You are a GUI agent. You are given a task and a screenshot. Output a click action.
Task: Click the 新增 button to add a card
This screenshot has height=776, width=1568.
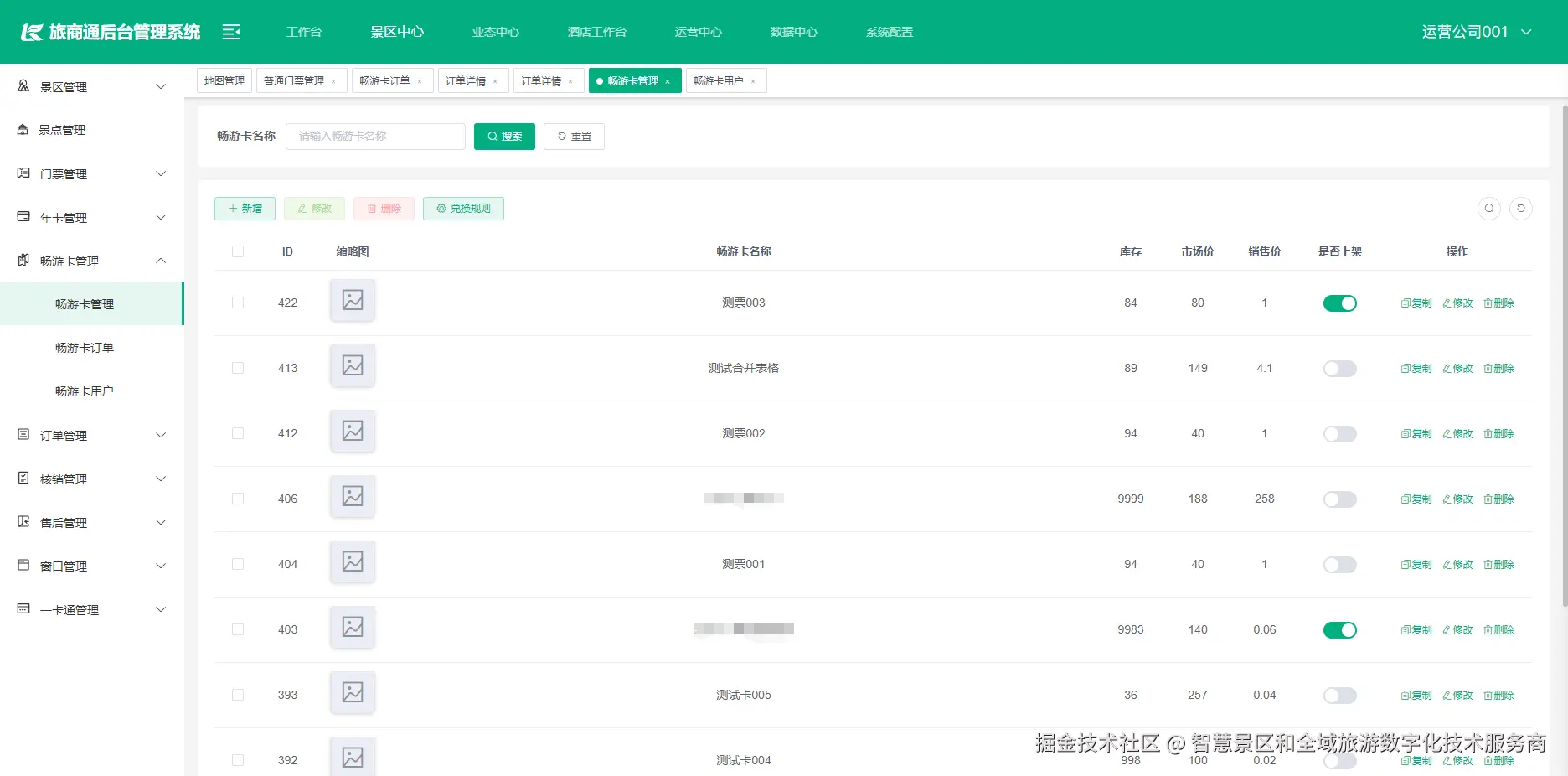244,208
